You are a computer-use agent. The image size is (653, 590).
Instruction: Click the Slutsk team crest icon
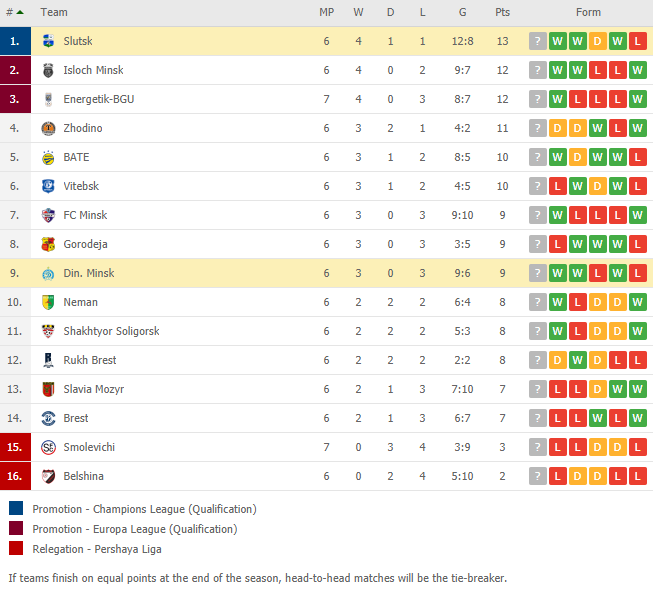48,41
